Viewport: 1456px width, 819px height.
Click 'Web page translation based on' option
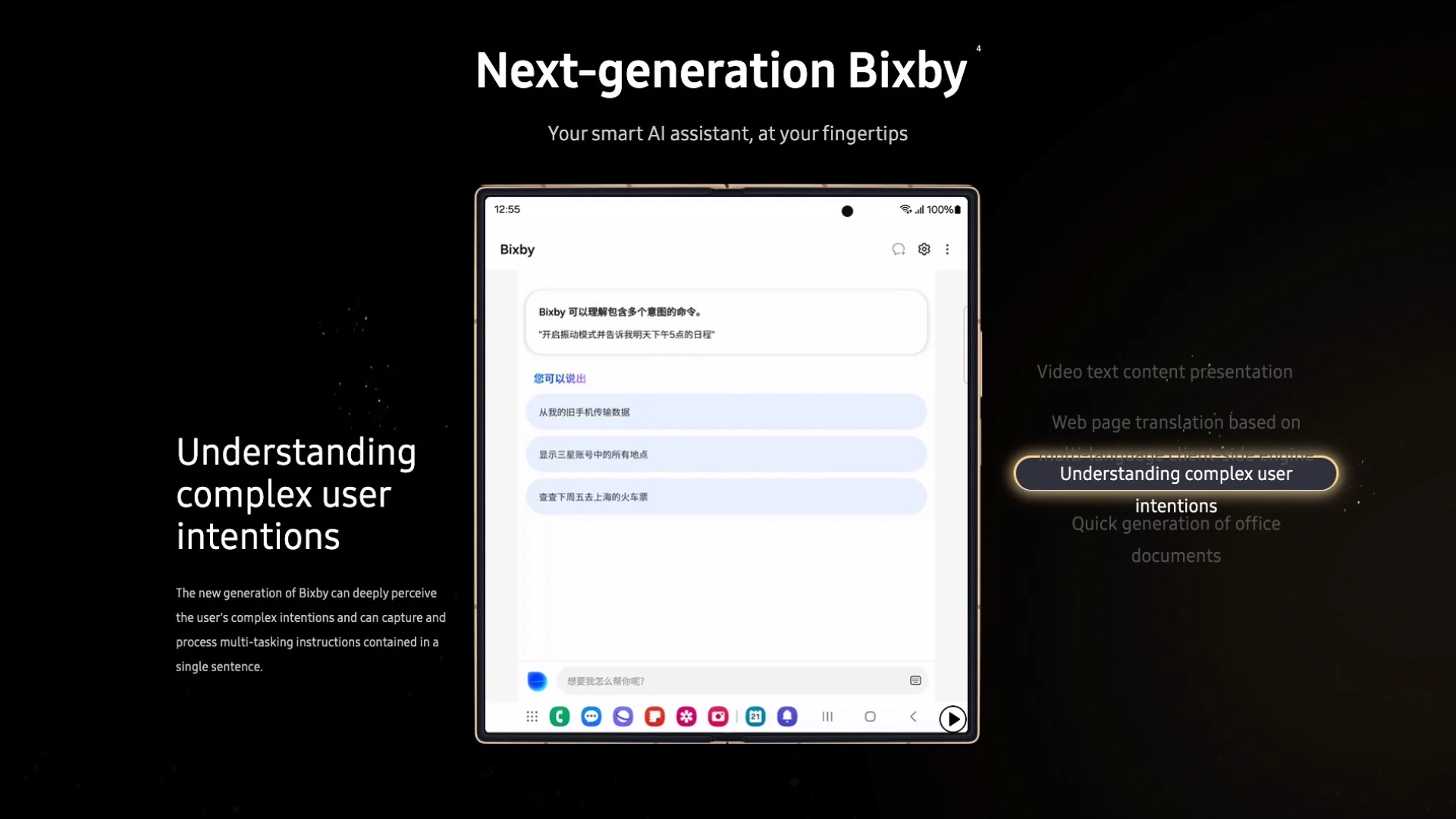pyautogui.click(x=1176, y=421)
